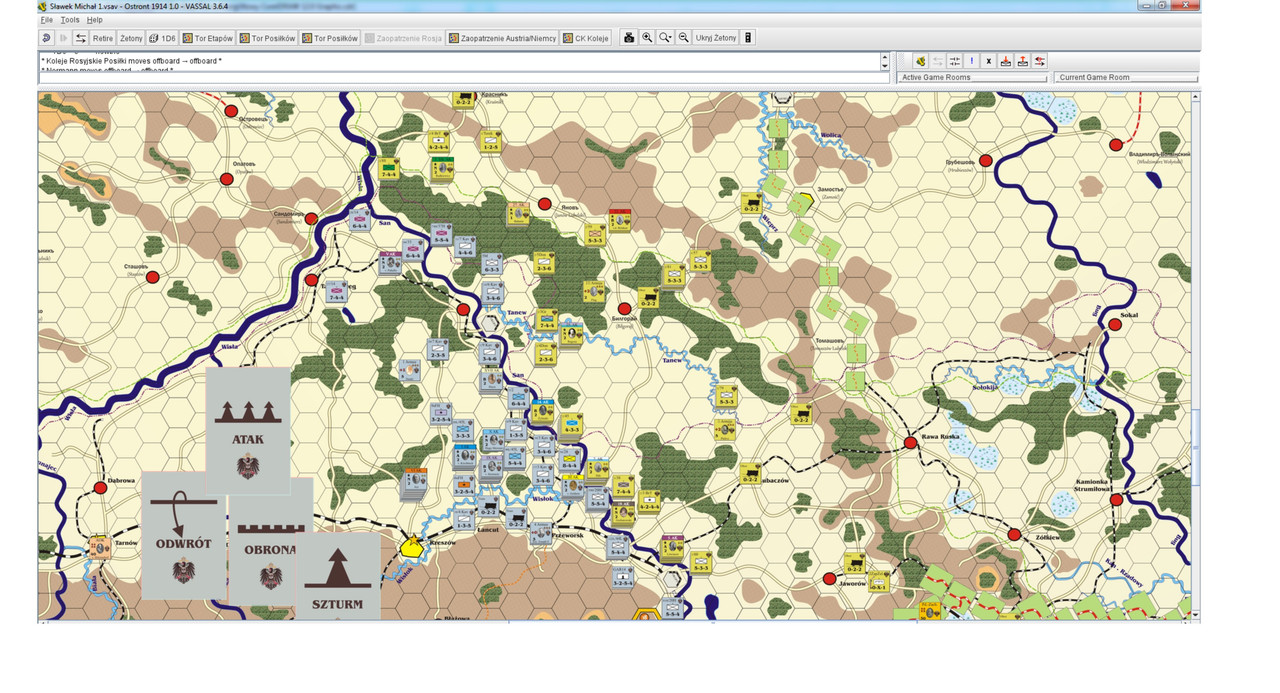The width and height of the screenshot is (1280, 693).
Task: Toggle Ukryj Żetony to hide counters
Action: pyautogui.click(x=716, y=38)
